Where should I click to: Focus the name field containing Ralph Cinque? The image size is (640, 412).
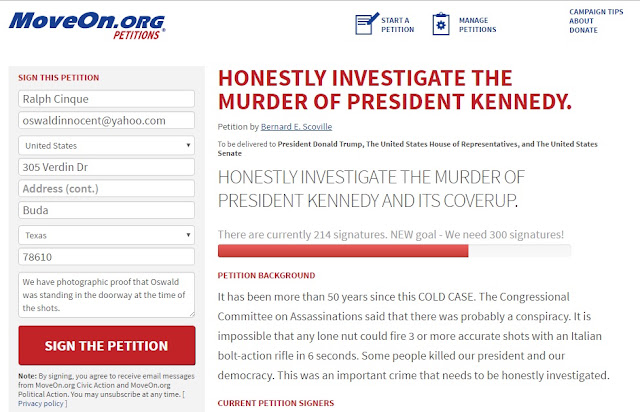[107, 99]
